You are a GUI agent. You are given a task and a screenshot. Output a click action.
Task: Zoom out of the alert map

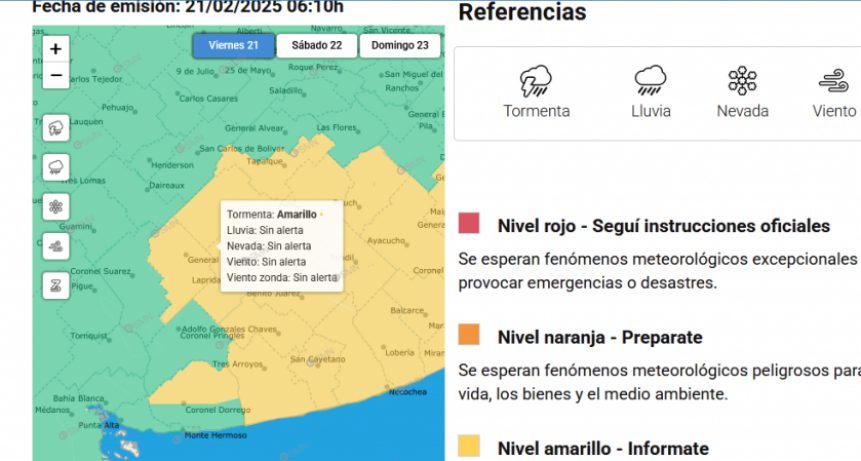[55, 75]
